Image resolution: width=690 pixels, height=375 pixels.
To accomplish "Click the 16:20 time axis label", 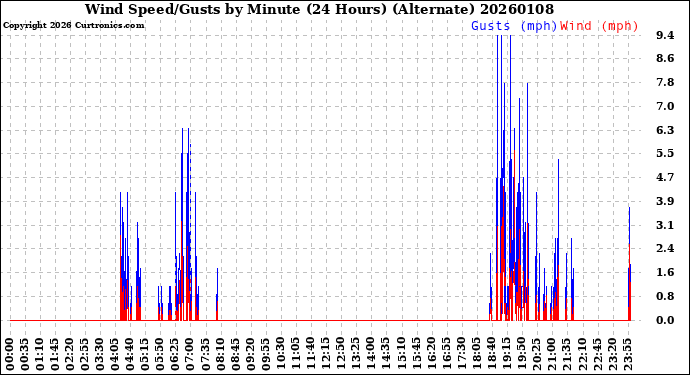I will (x=431, y=355).
